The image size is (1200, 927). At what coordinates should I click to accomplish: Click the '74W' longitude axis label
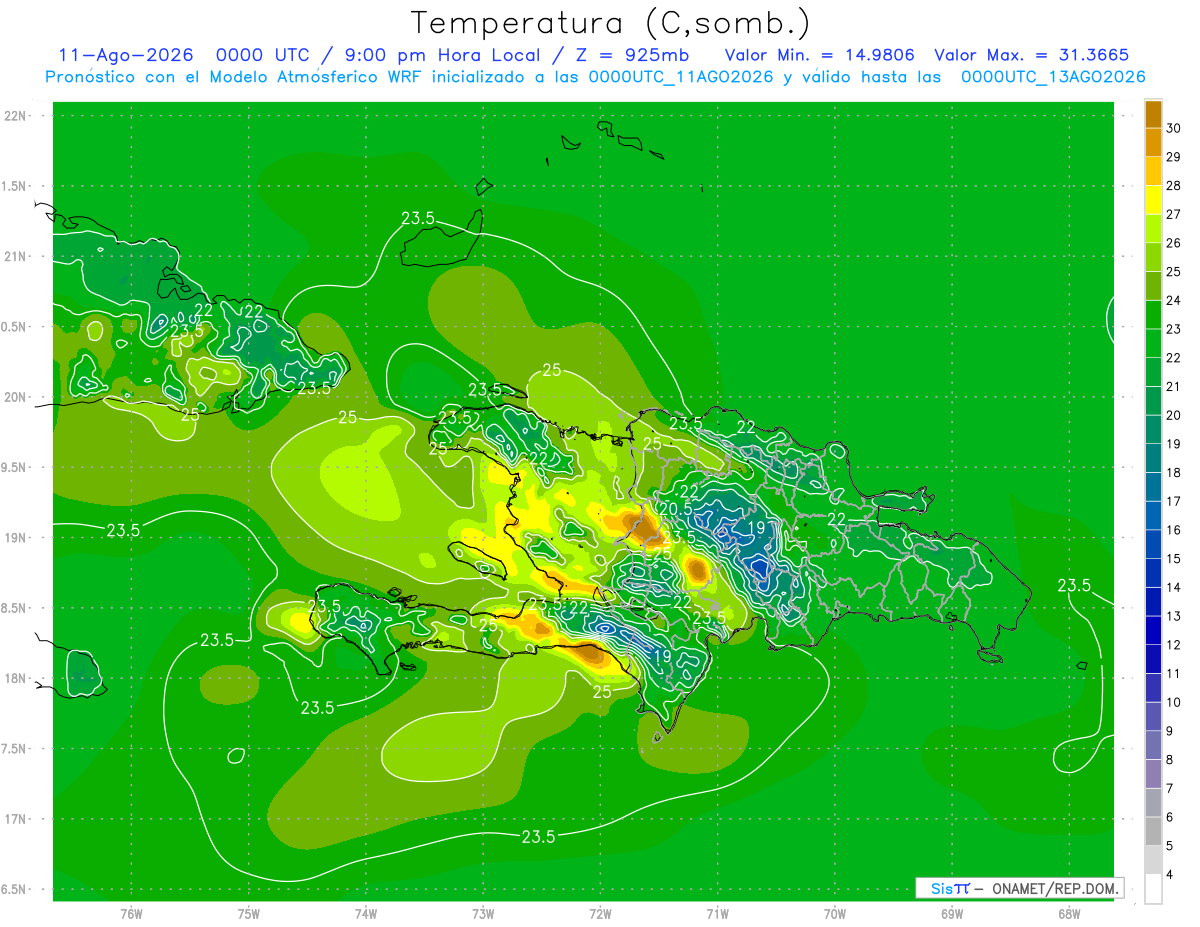pyautogui.click(x=366, y=914)
